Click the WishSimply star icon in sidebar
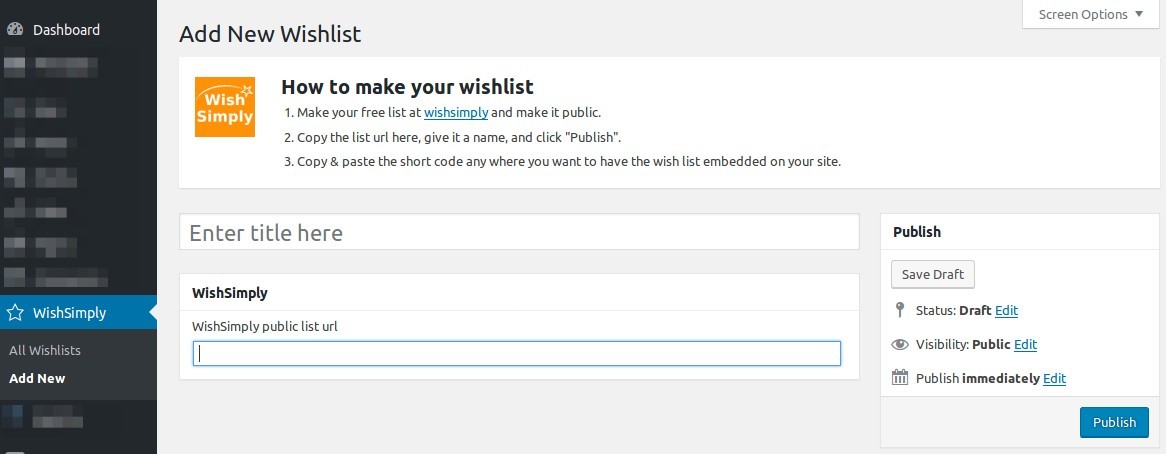This screenshot has height=454, width=1166. [15, 313]
